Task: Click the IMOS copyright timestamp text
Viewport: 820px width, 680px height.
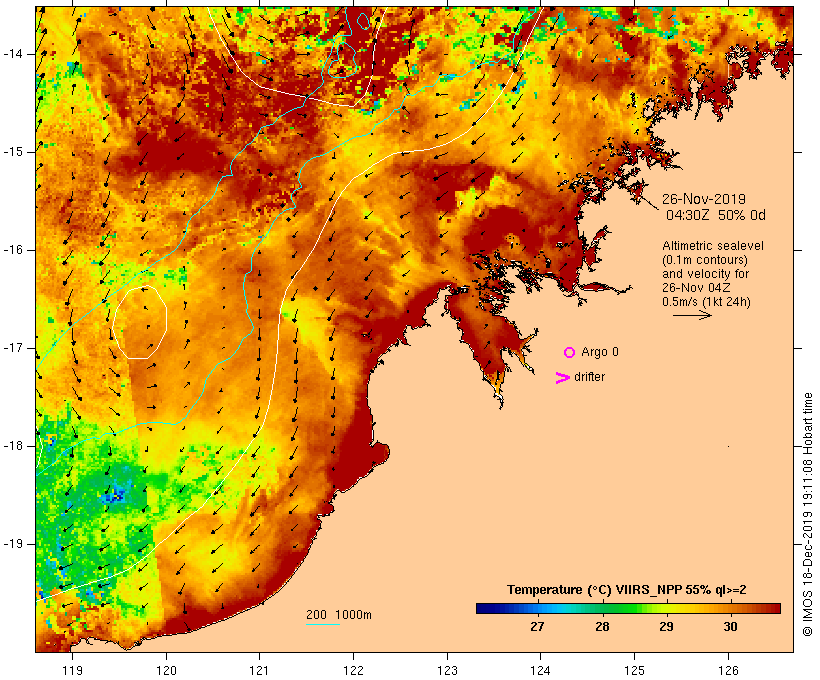Action: pos(807,514)
